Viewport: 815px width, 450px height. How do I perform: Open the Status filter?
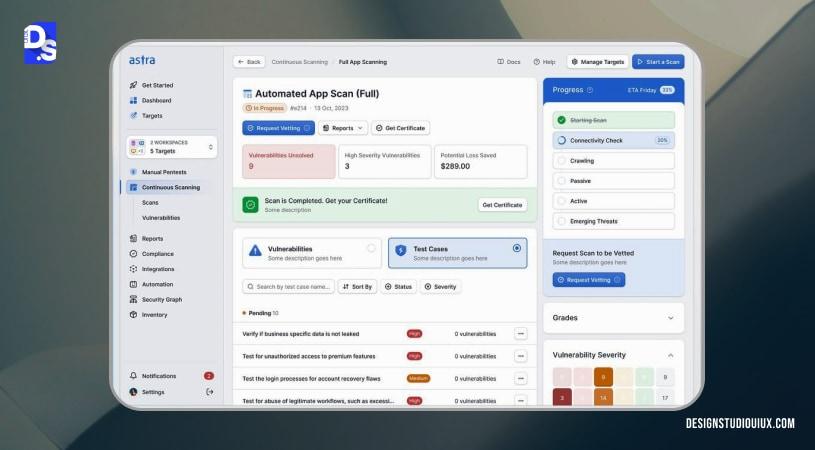coord(399,286)
